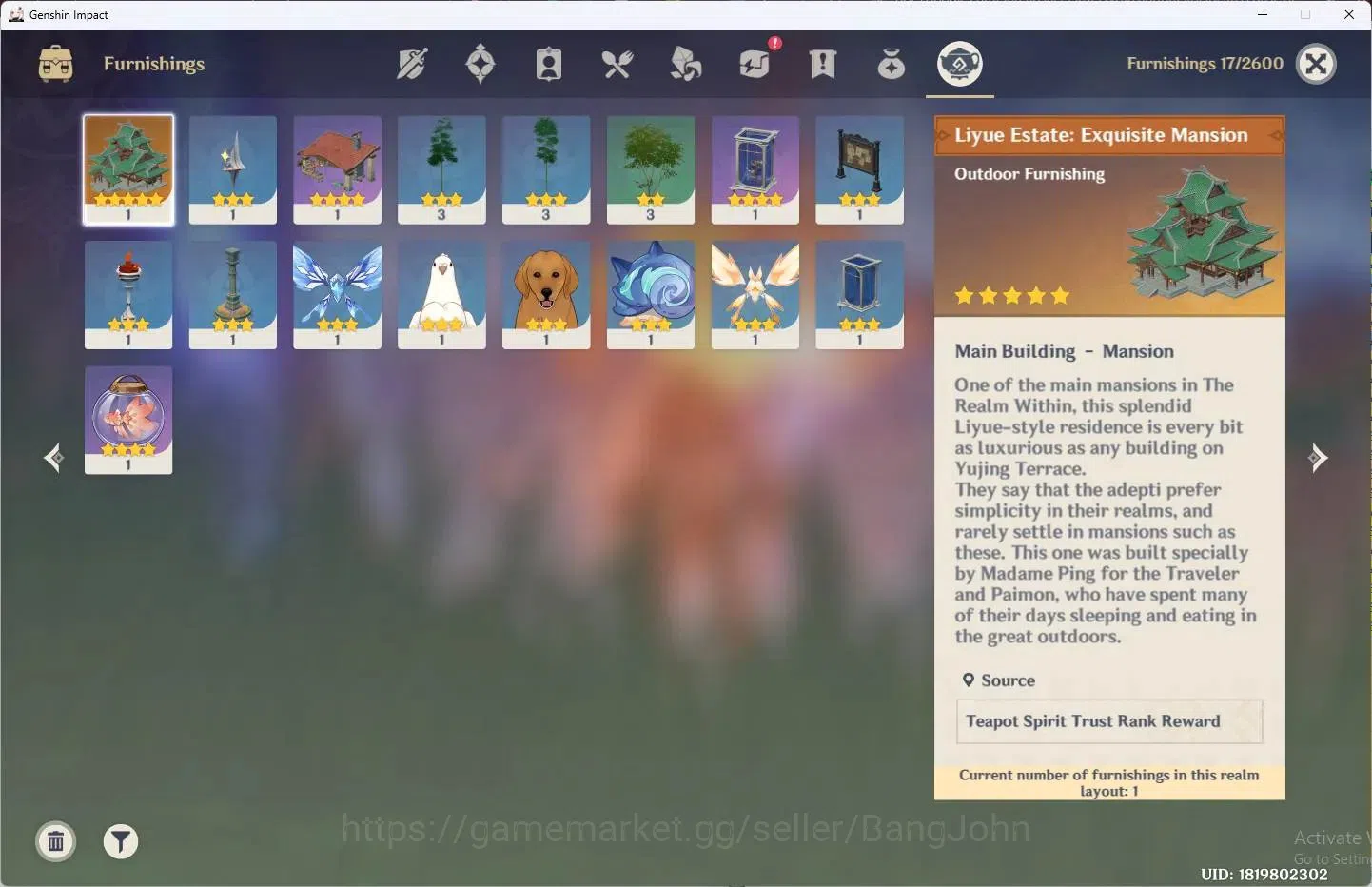Click the backpack icon beside Furnishings
1372x887 pixels.
tap(55, 64)
